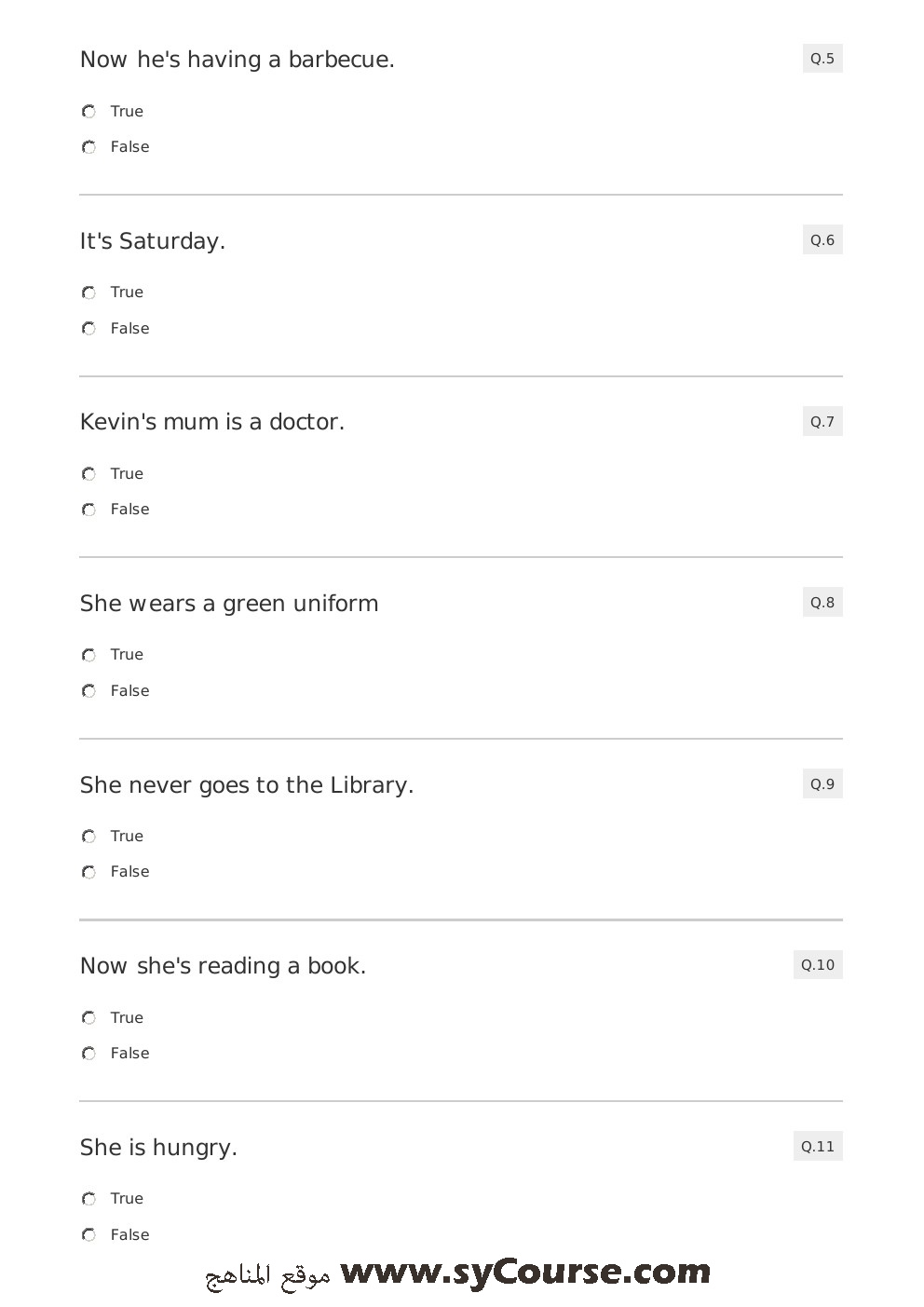This screenshot has height=1307, width=924.
Task: Select True for "Now he's having a barbecue"
Action: tap(89, 112)
